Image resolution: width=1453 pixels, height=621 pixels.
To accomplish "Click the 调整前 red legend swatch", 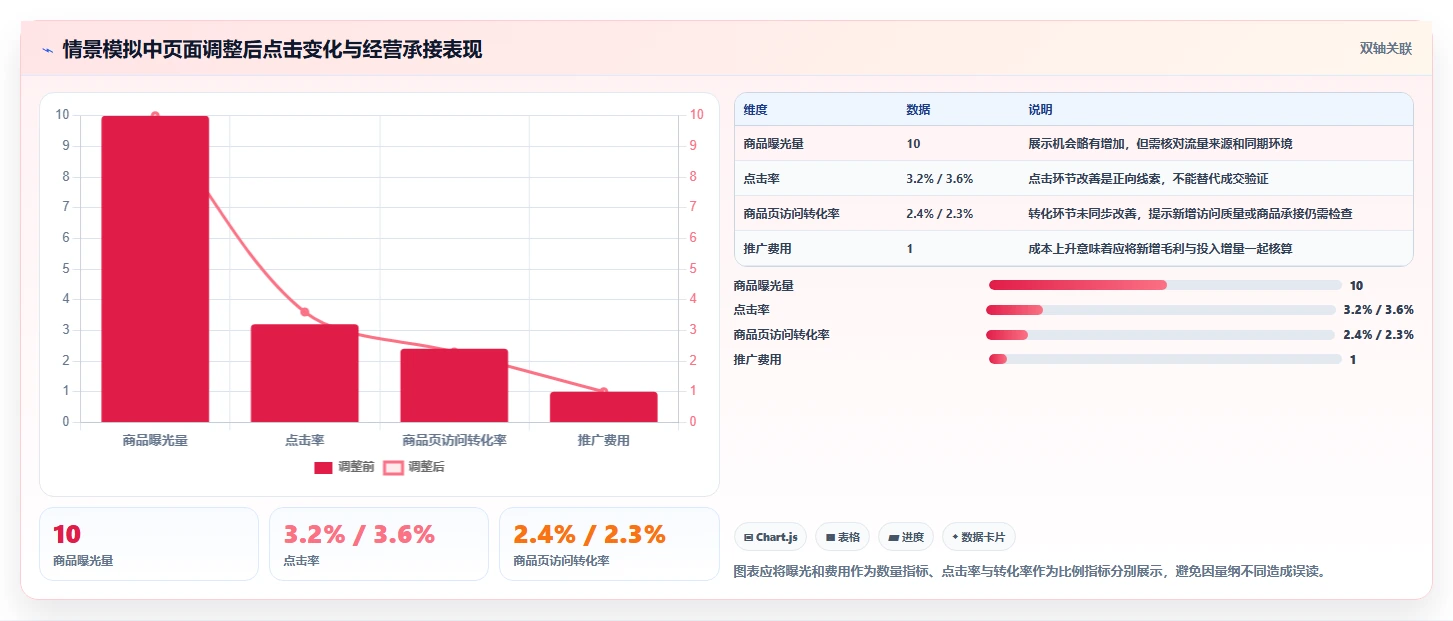I will [323, 467].
